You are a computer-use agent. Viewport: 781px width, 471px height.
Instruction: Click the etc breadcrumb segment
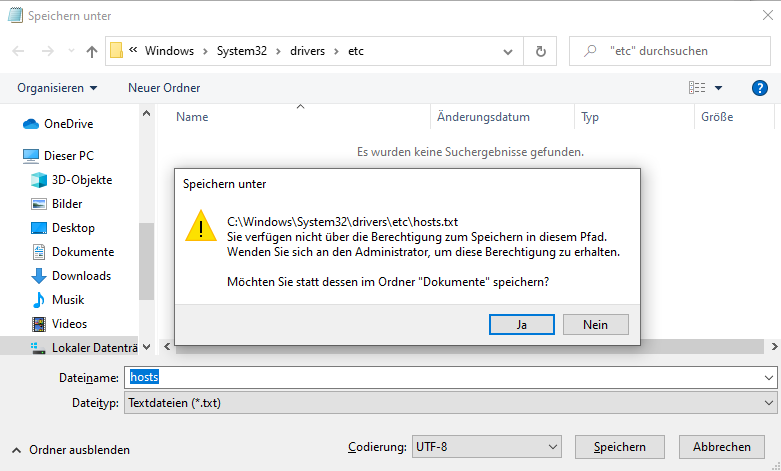click(356, 51)
